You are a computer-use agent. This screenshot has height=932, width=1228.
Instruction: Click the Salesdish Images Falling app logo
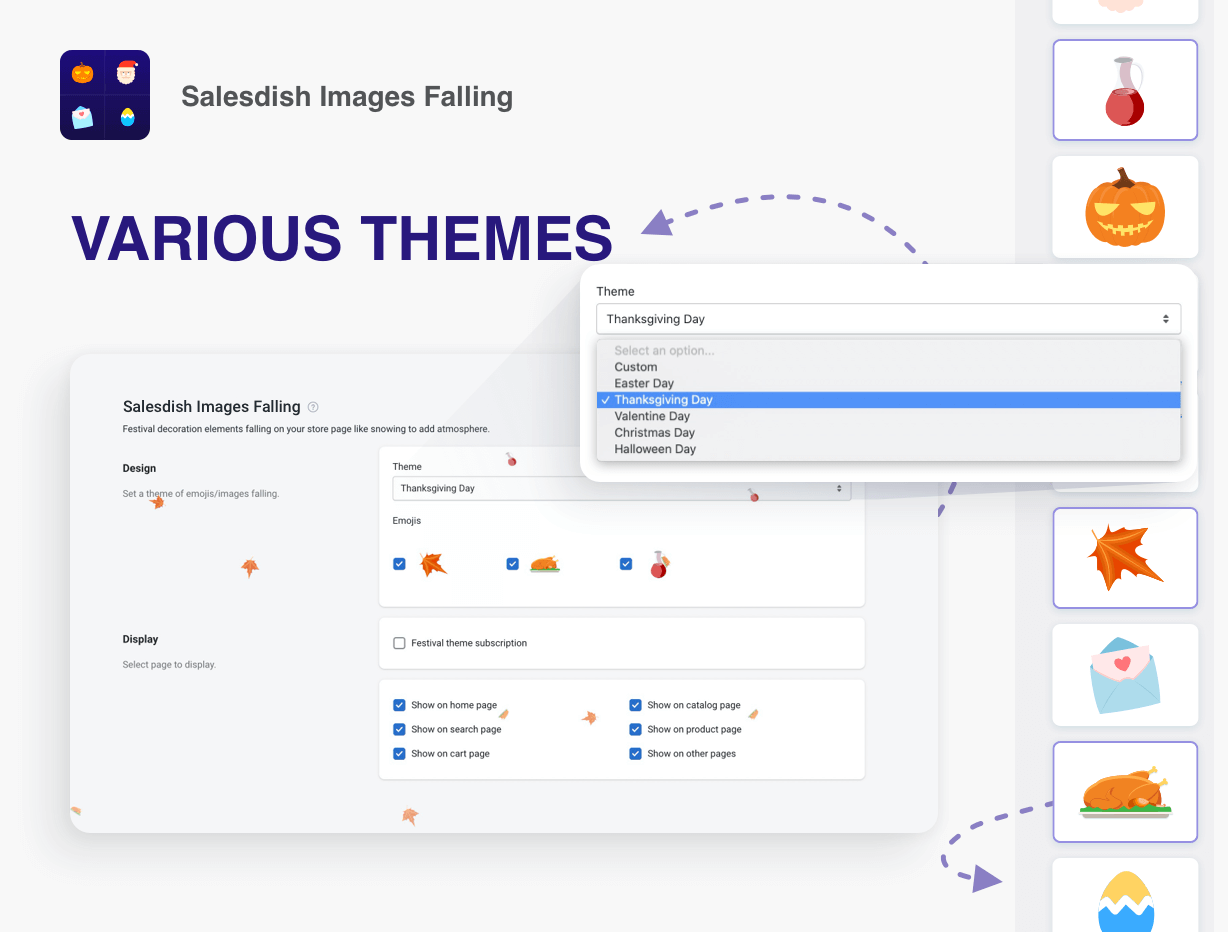pos(105,95)
